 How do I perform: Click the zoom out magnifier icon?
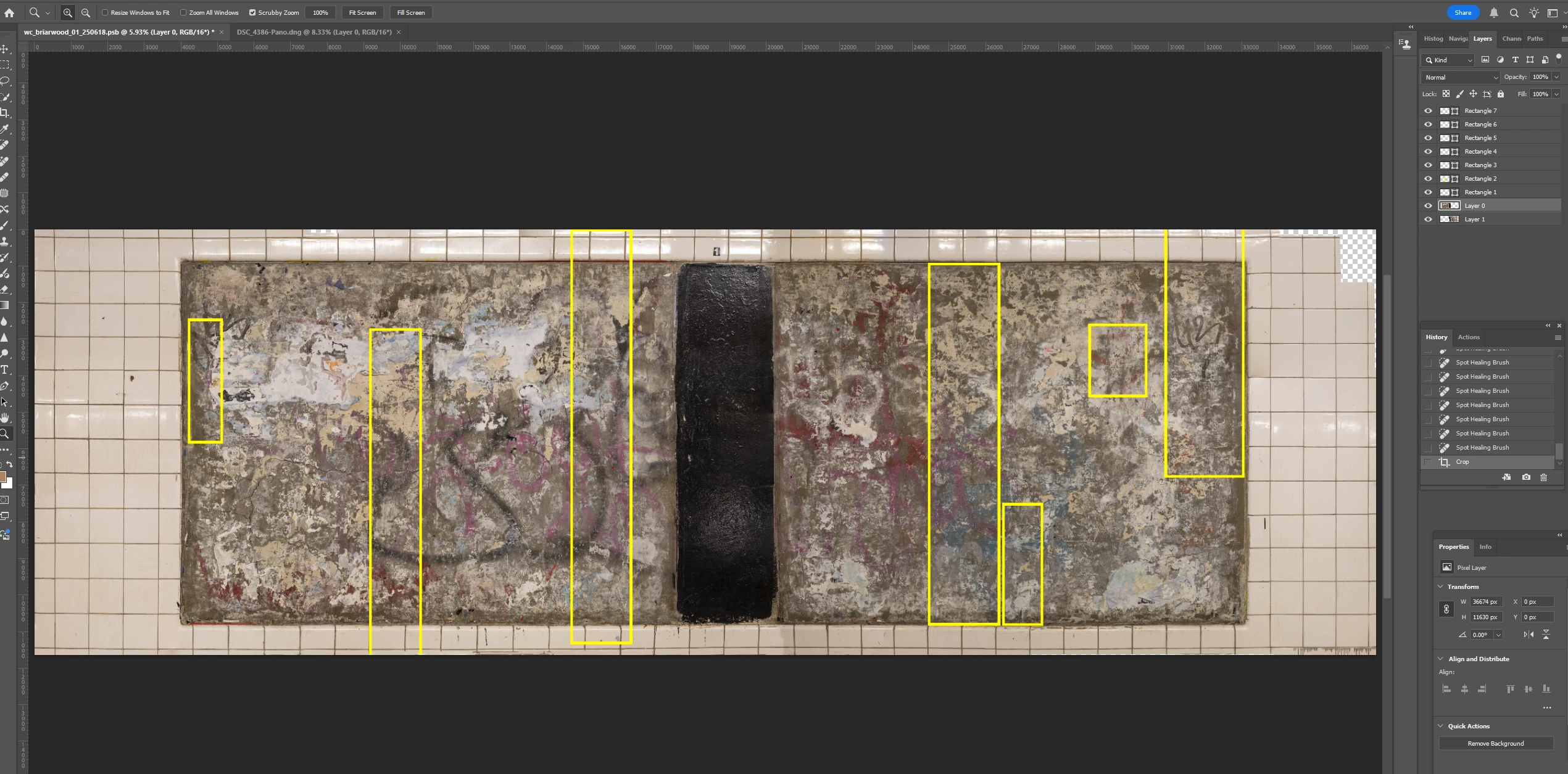(x=86, y=12)
